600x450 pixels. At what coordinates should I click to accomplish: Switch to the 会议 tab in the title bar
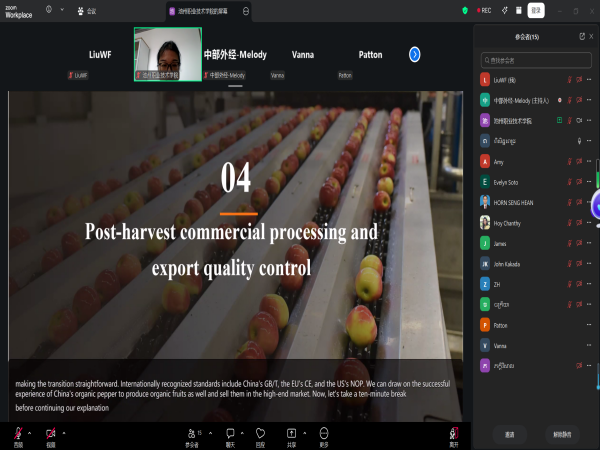[87, 11]
